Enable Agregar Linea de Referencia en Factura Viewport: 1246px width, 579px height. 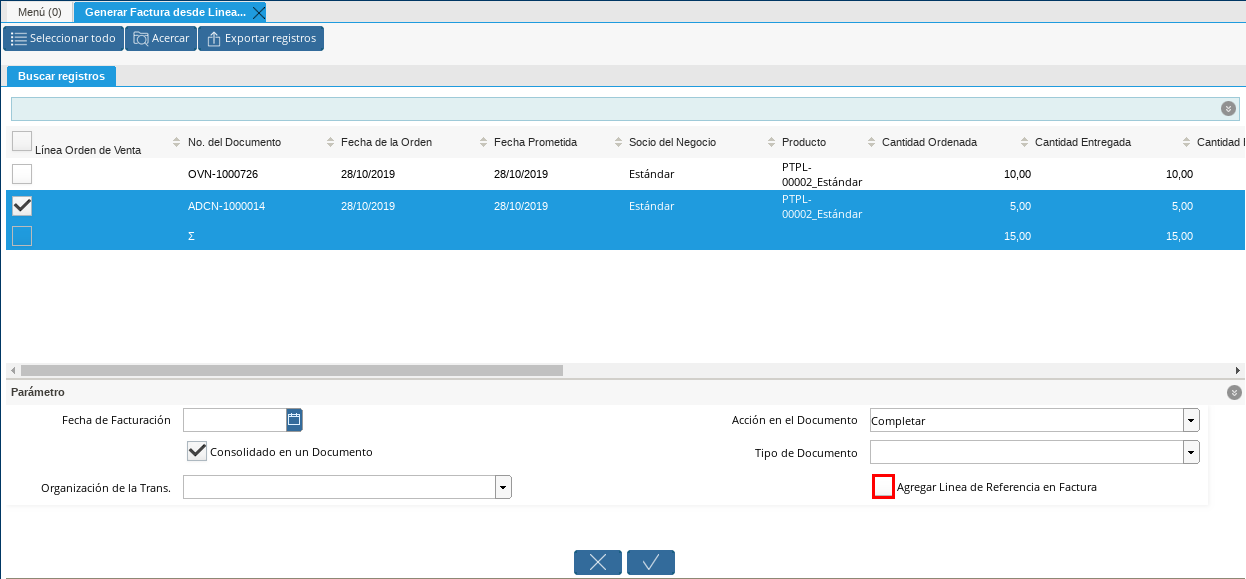tap(884, 487)
